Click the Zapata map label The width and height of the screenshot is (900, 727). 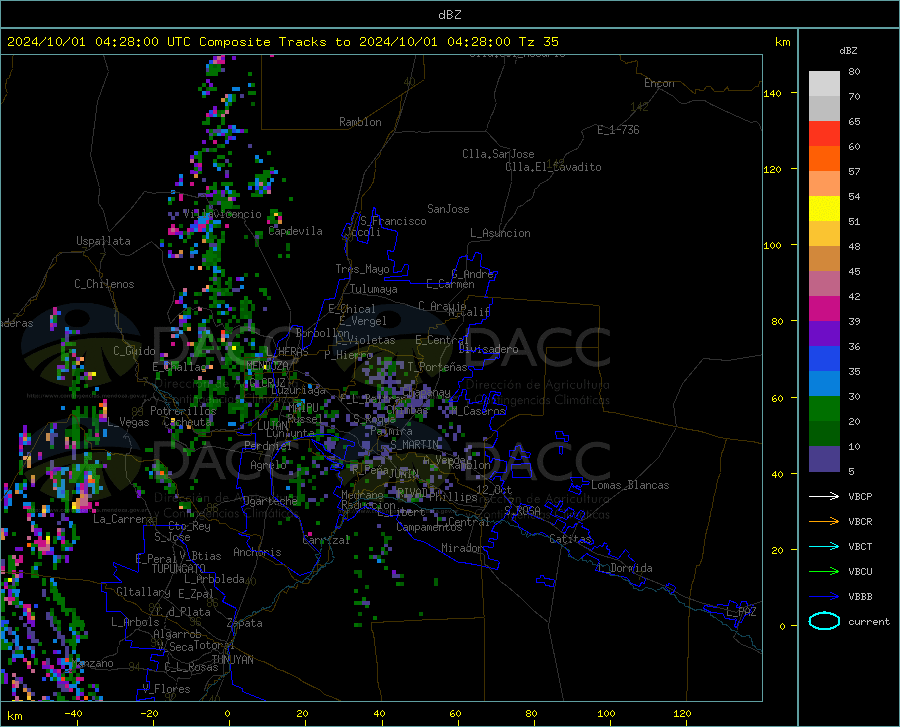(x=245, y=623)
